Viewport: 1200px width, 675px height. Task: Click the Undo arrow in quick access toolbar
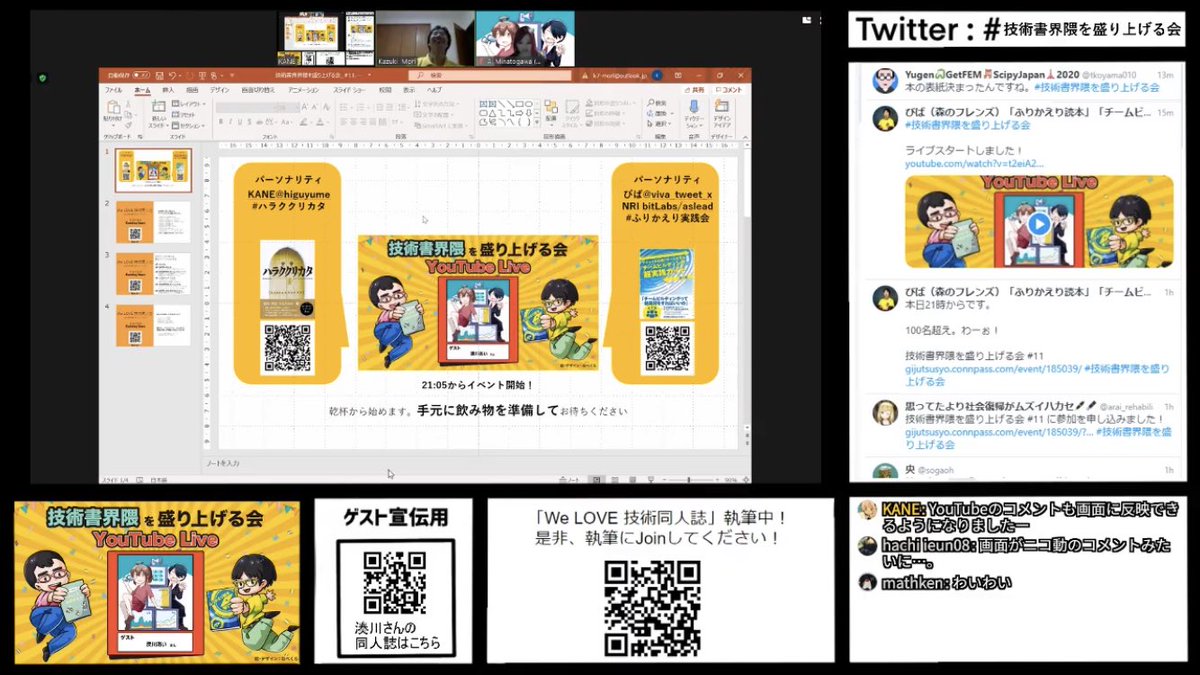click(x=172, y=75)
